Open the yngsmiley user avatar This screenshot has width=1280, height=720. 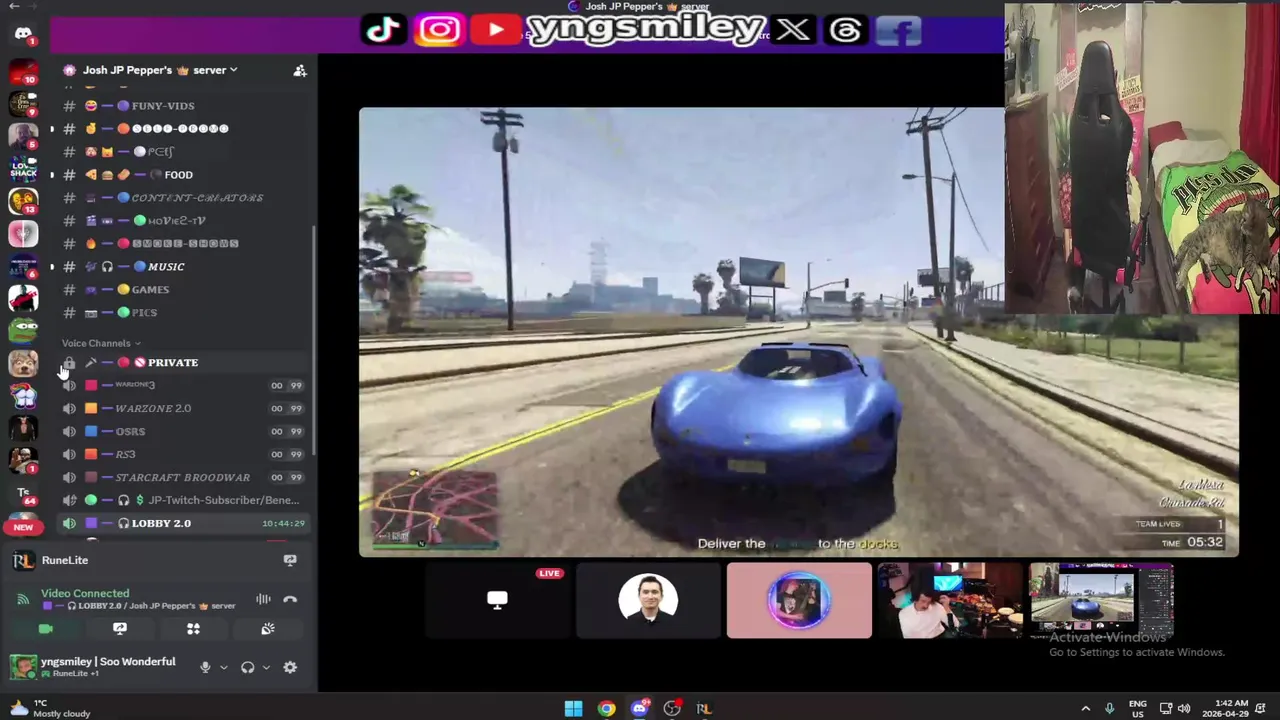click(23, 666)
